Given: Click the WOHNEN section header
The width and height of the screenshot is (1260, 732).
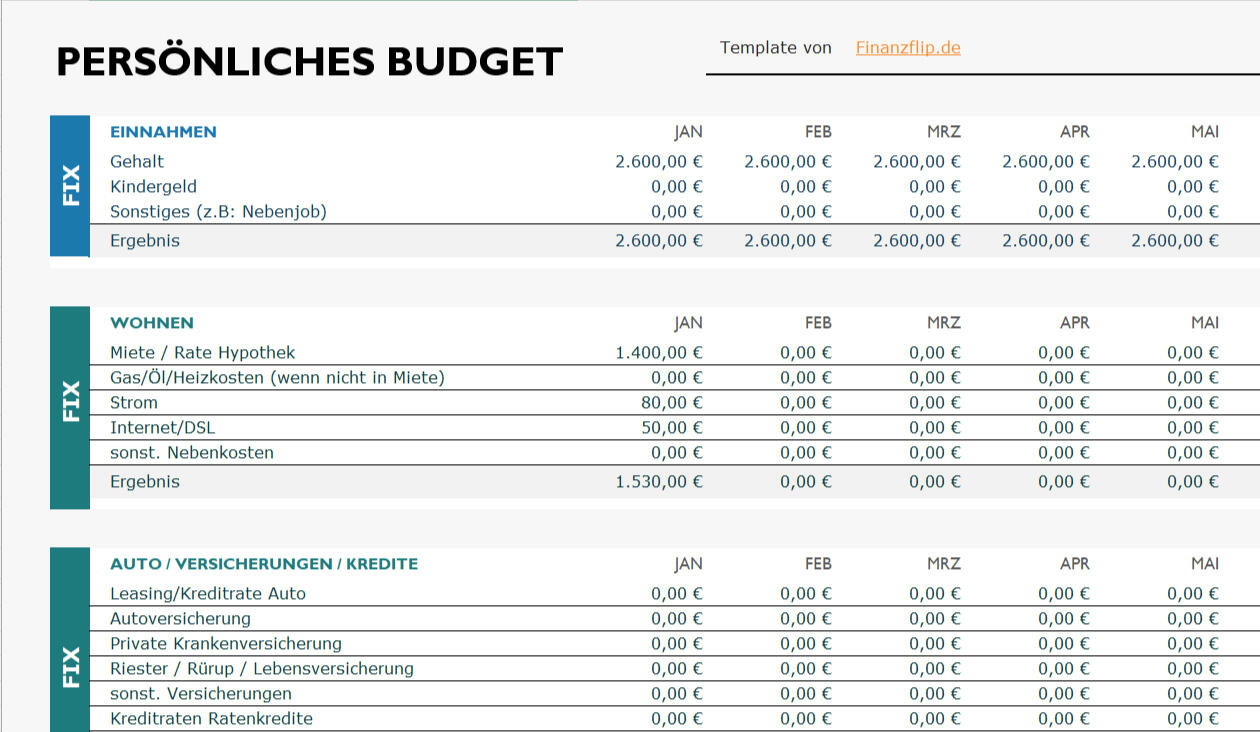Looking at the screenshot, I should pos(152,323).
